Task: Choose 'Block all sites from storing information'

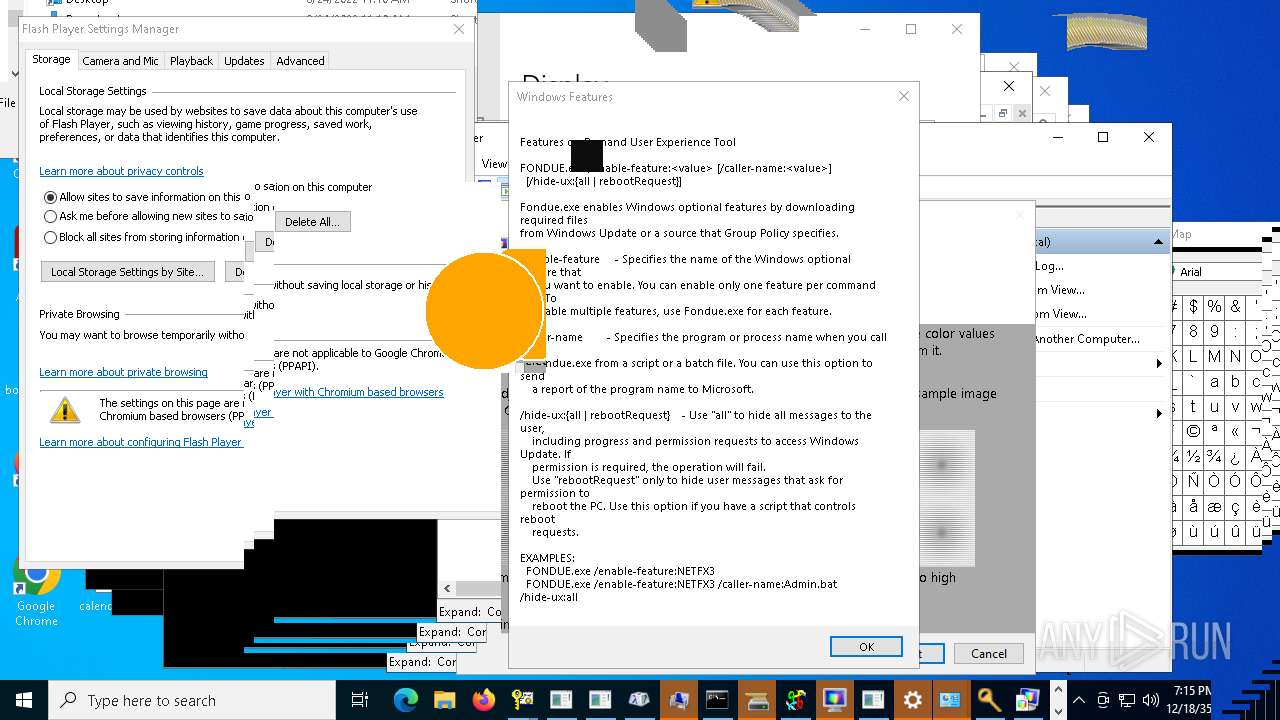Action: [50, 237]
